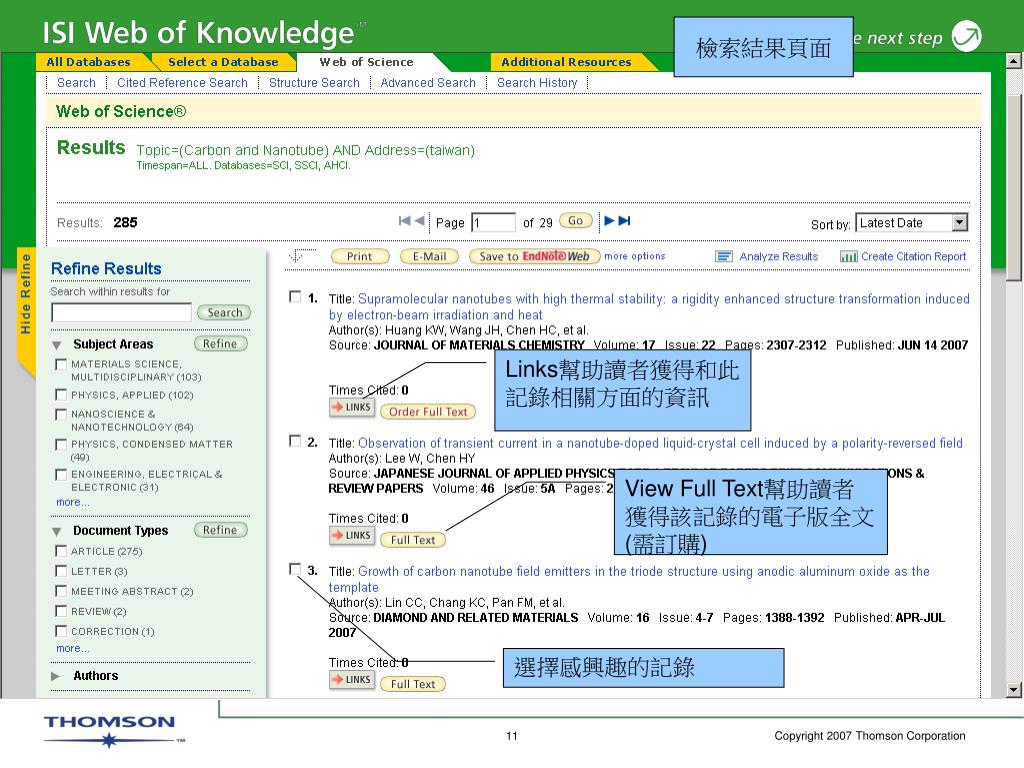Screen dimensions: 1024x768
Task: Click the scrollbar up arrow
Action: point(1014,61)
